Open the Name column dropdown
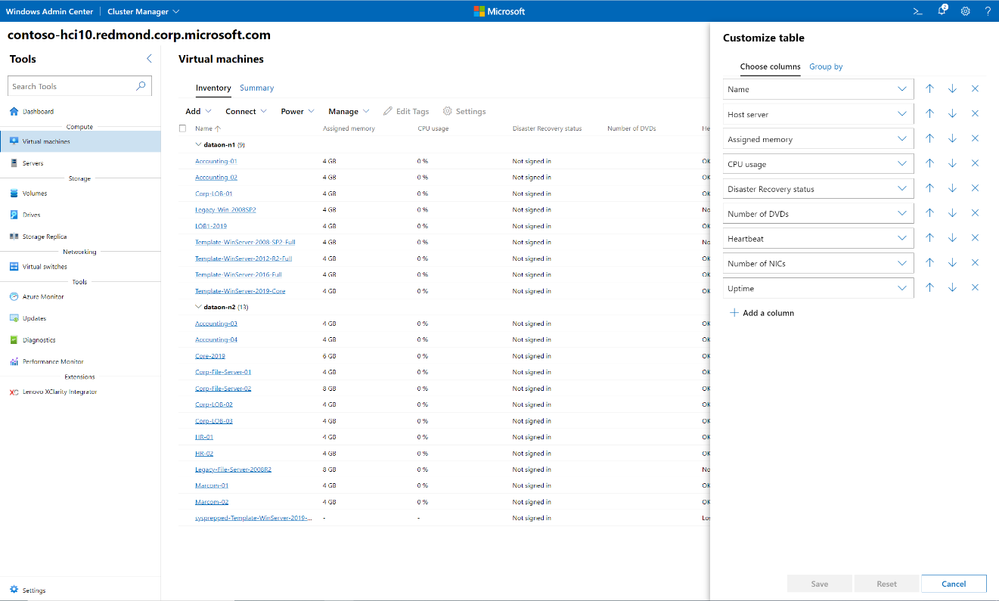 [818, 89]
